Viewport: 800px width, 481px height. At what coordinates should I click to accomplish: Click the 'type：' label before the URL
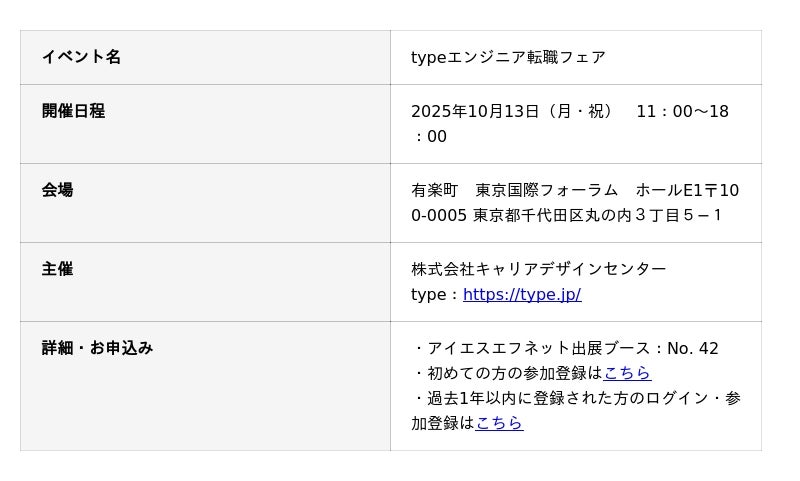pos(435,294)
